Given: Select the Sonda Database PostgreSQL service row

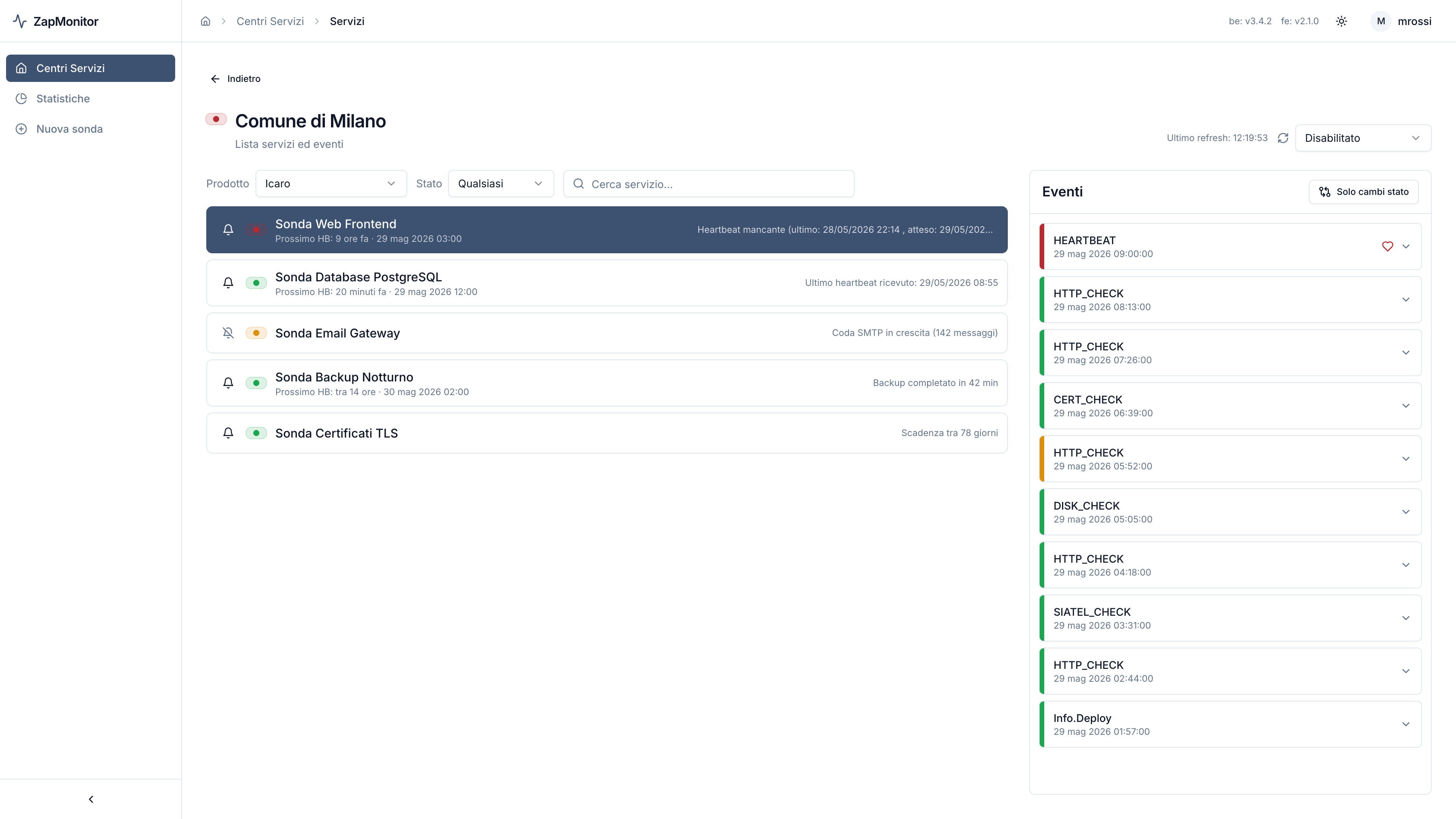Looking at the screenshot, I should (607, 282).
